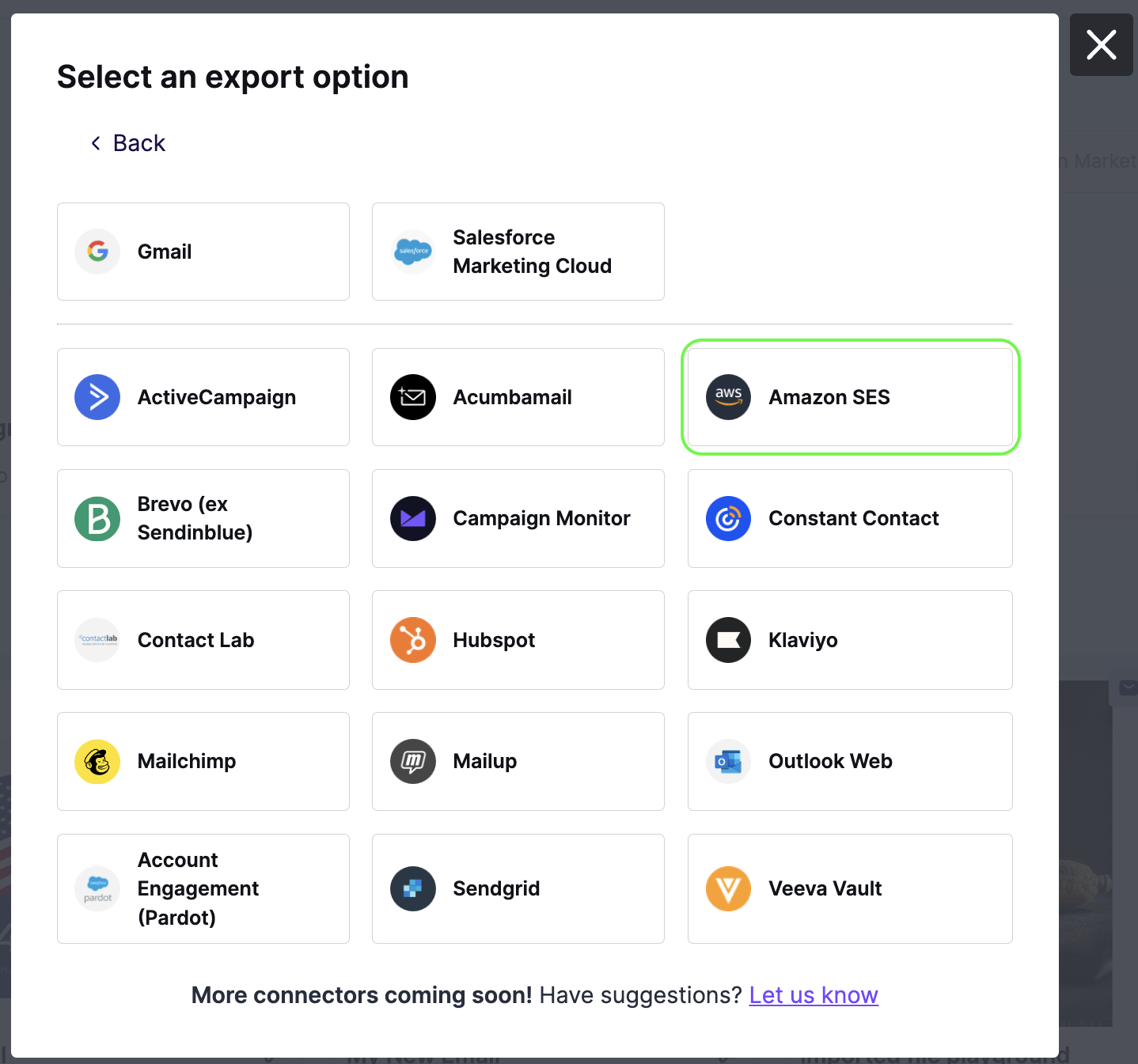Select Account Engagement (Pardot) label
The image size is (1138, 1064).
pyautogui.click(x=198, y=888)
